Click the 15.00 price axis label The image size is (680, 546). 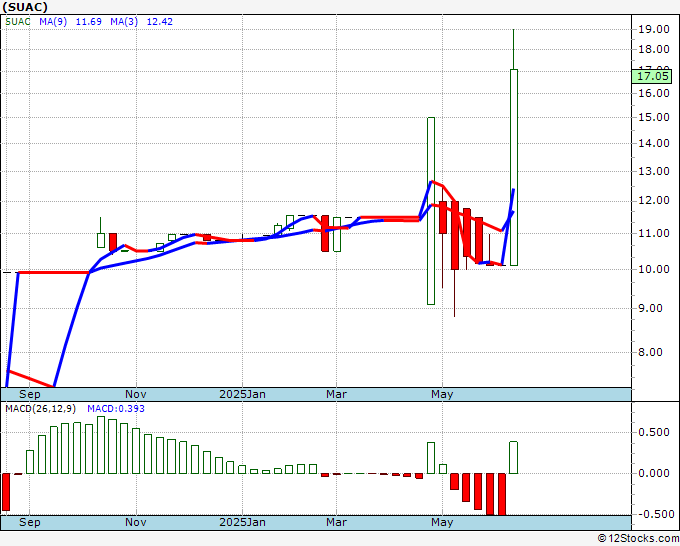pos(654,117)
